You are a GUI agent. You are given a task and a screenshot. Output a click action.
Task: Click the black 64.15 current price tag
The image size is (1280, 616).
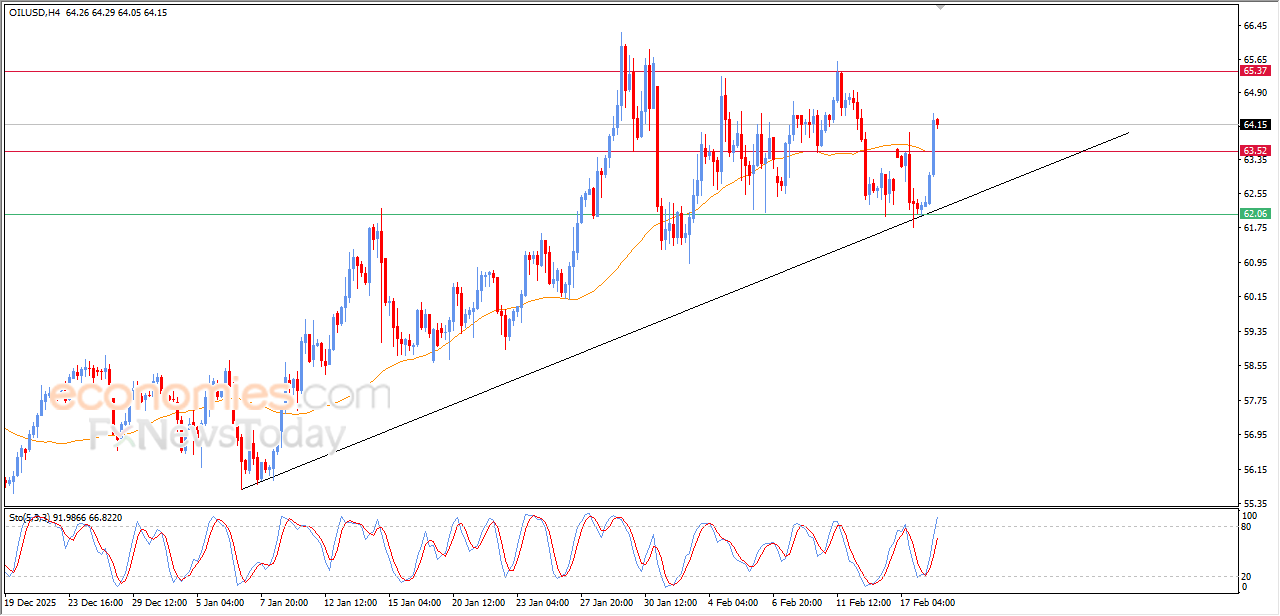click(x=1254, y=125)
